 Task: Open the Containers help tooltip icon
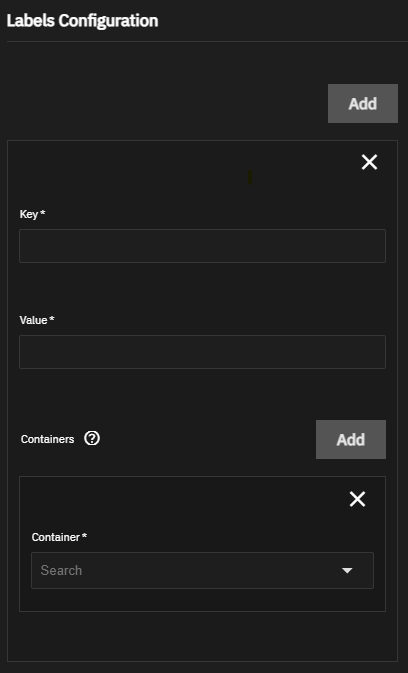pyautogui.click(x=92, y=439)
